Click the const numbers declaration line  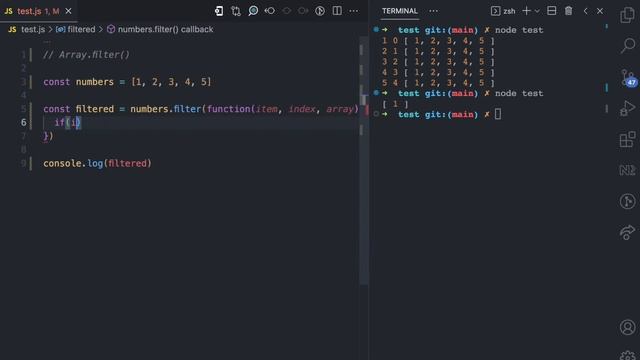pos(127,82)
